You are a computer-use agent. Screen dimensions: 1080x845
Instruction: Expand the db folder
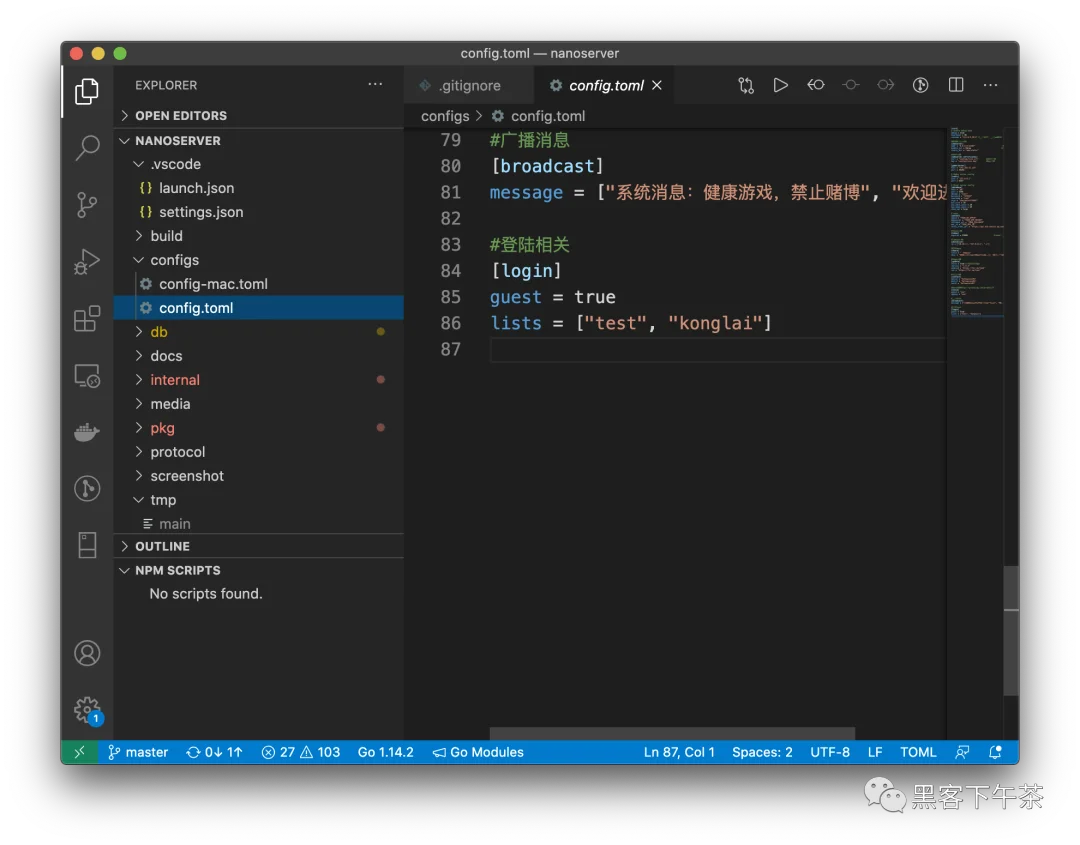(259, 332)
